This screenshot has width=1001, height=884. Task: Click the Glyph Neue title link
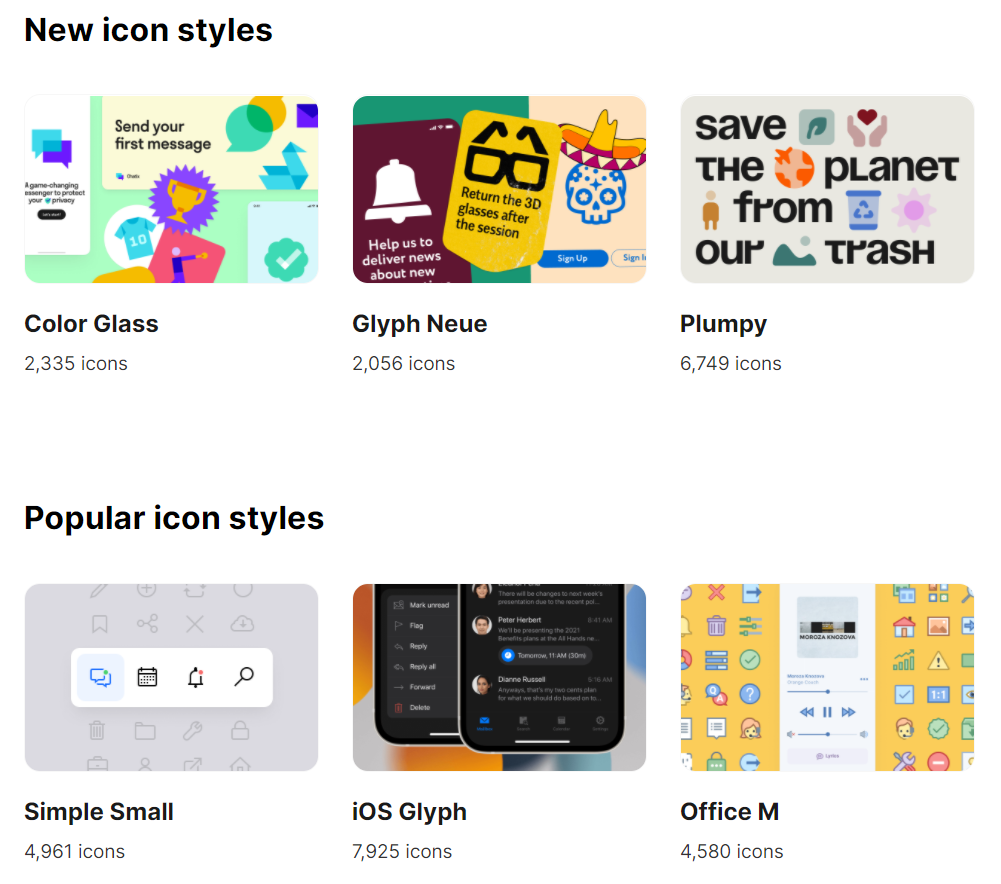coord(419,324)
